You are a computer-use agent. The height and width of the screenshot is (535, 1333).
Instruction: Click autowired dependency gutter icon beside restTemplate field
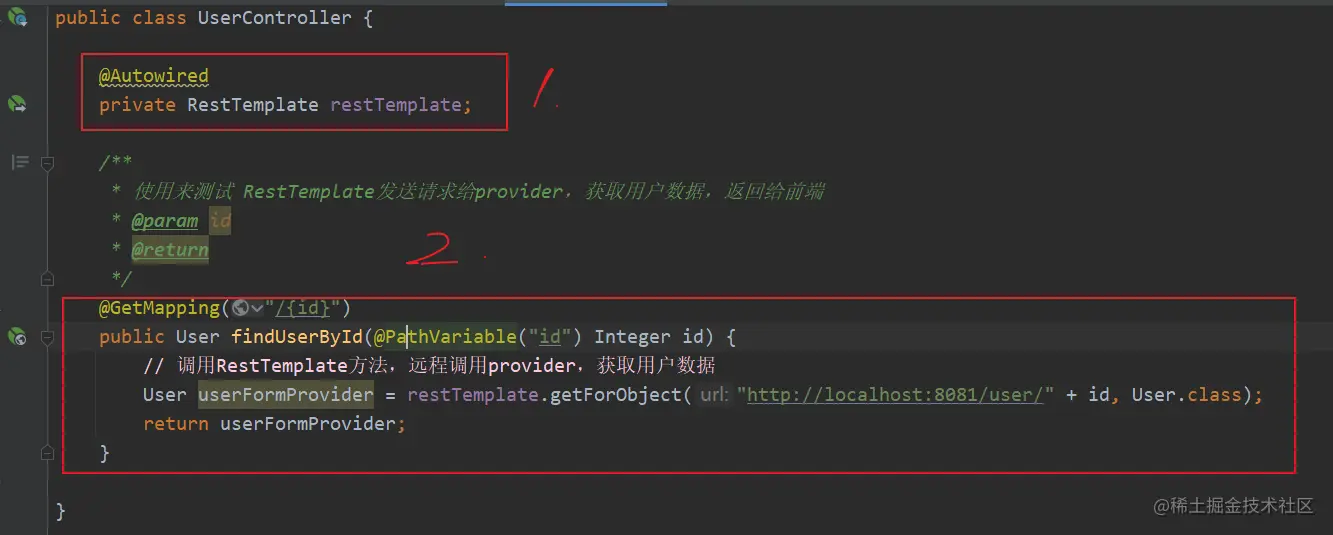17,104
